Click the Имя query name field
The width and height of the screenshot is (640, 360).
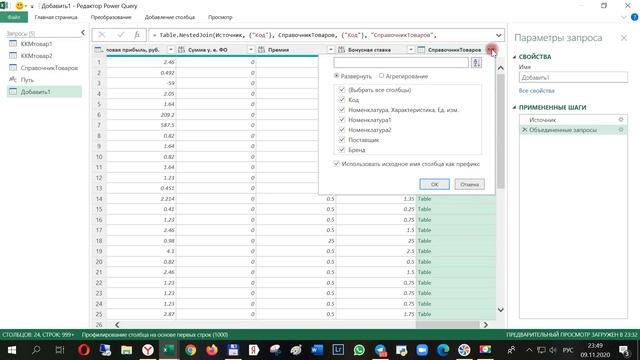pyautogui.click(x=573, y=77)
